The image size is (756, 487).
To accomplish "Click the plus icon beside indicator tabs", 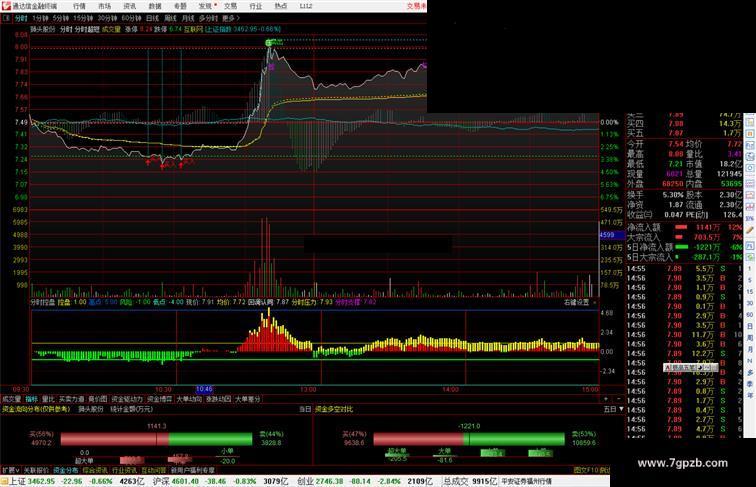I will click(606, 399).
